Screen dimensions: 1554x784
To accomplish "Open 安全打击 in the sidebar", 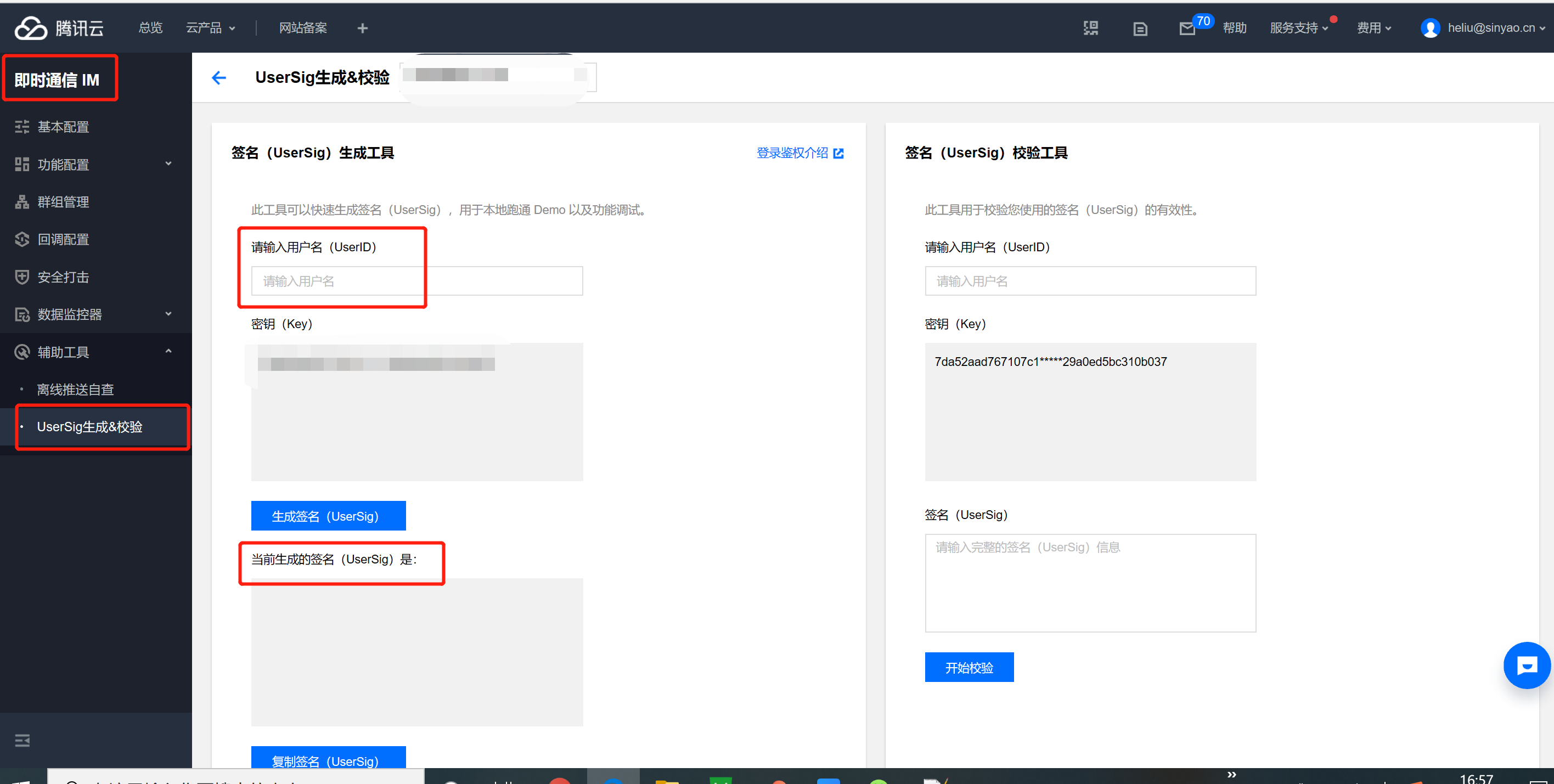I will tap(63, 277).
